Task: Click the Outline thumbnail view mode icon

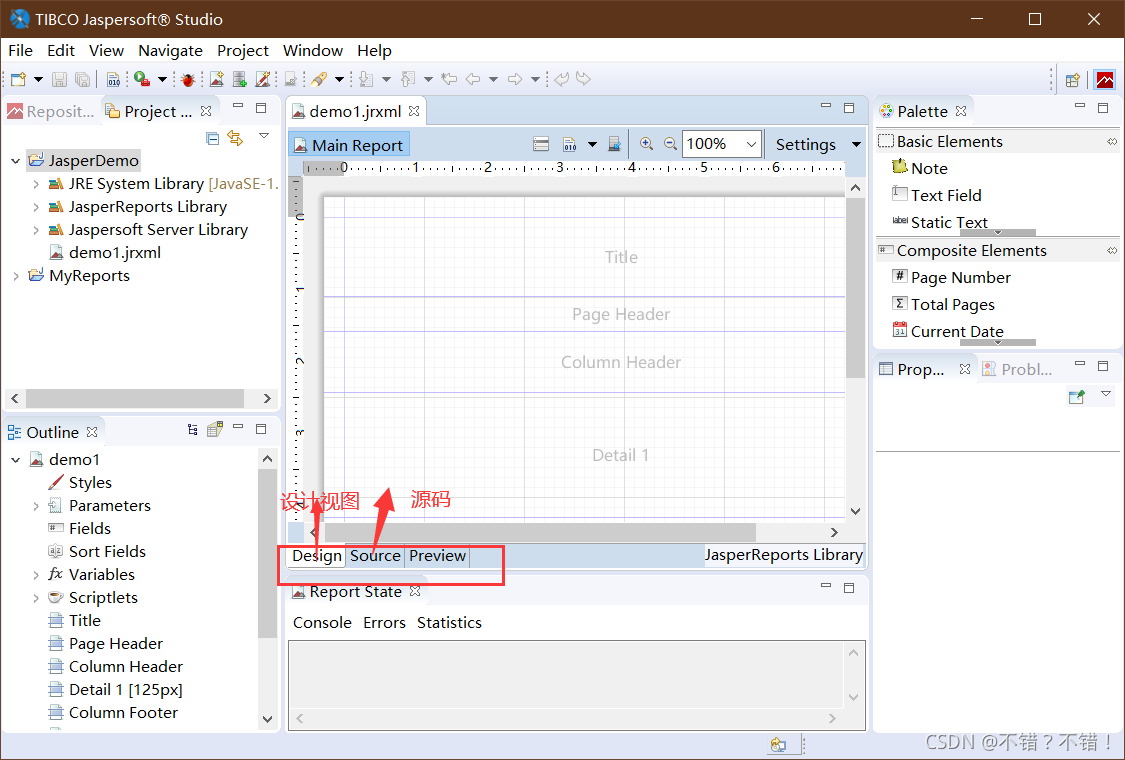Action: click(215, 429)
